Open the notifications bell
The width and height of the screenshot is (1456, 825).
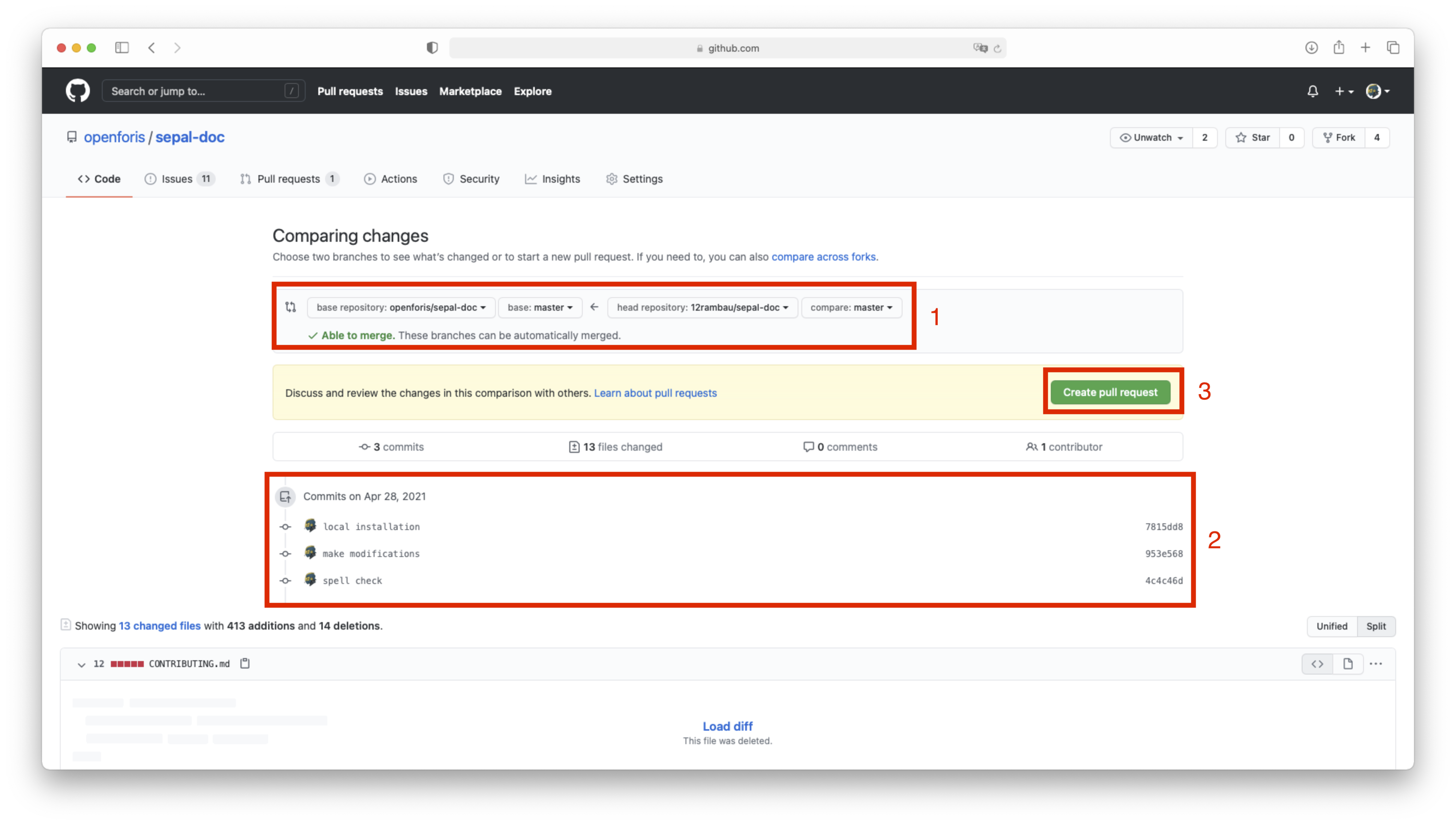point(1313,91)
